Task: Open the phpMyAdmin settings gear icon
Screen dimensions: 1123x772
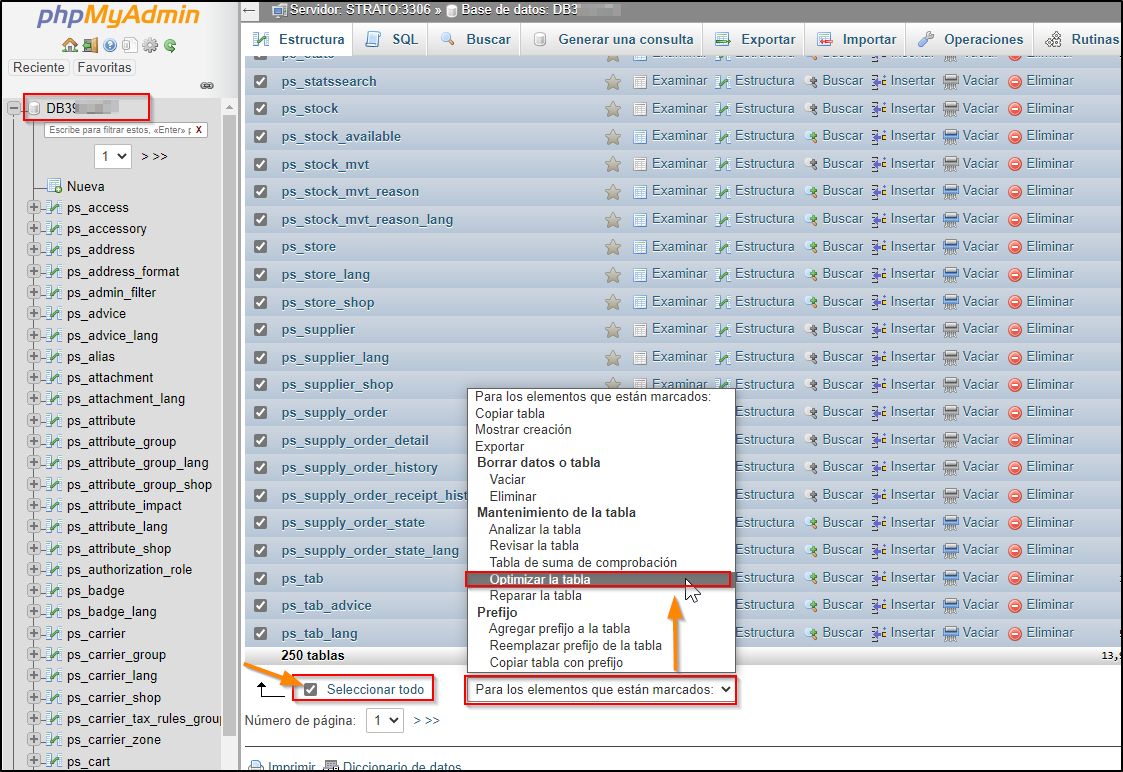Action: 149,45
